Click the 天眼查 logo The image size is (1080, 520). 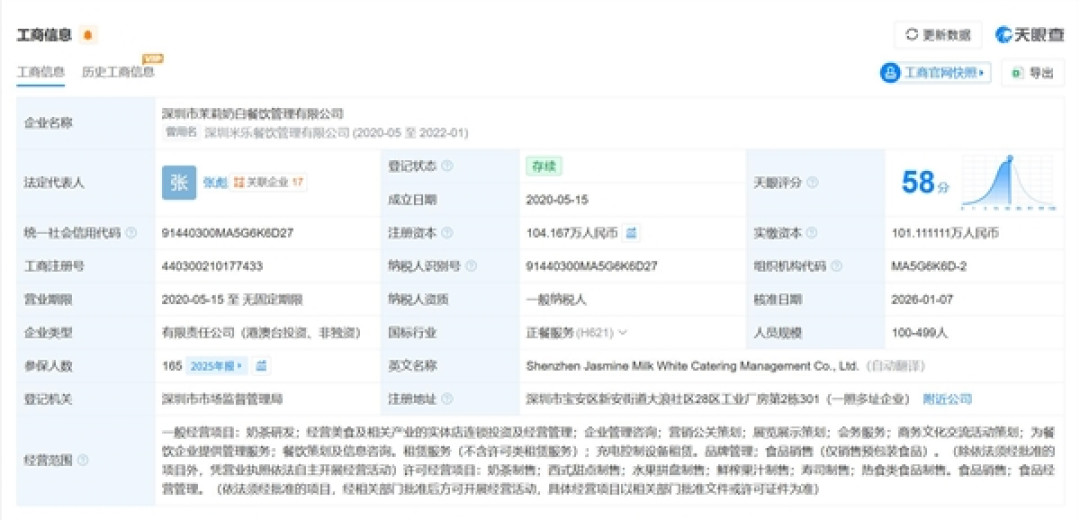[x=1030, y=35]
